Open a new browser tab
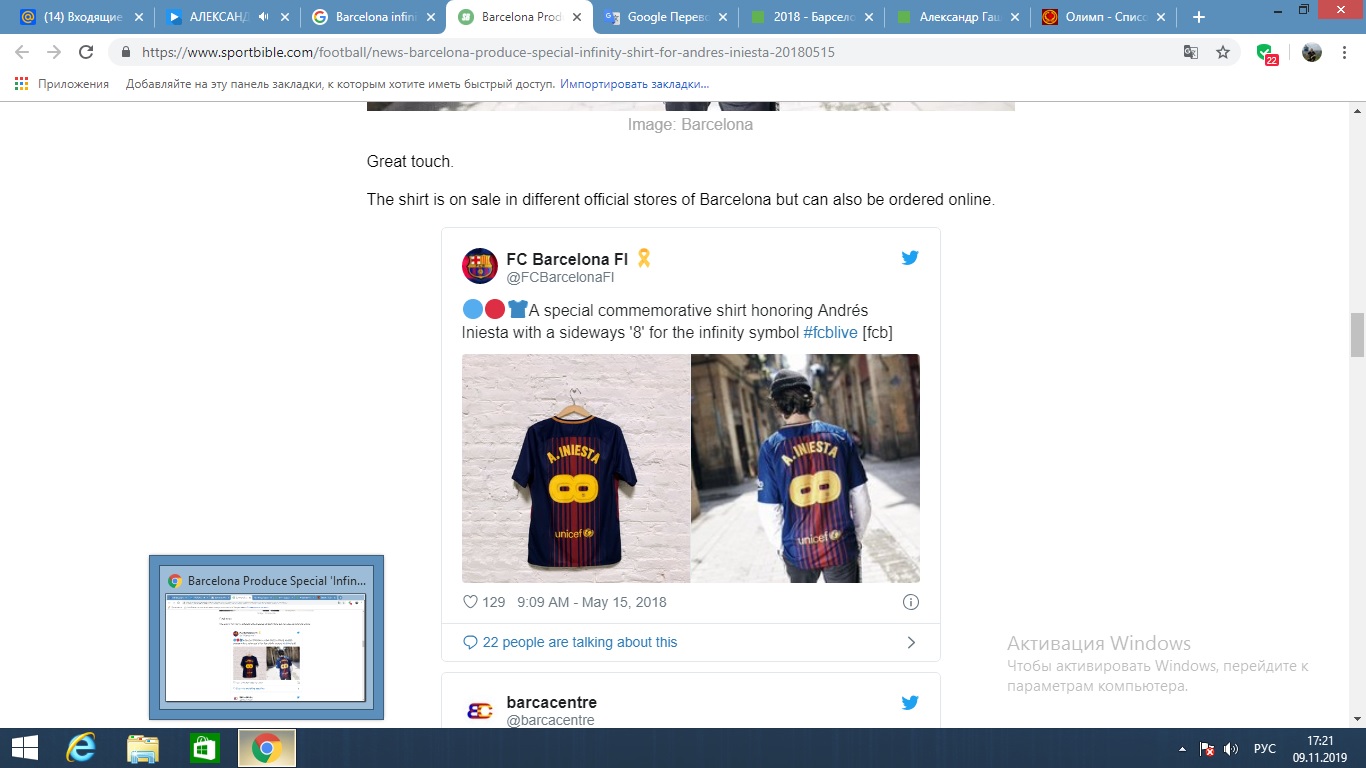Image resolution: width=1366 pixels, height=768 pixels. 1199,17
